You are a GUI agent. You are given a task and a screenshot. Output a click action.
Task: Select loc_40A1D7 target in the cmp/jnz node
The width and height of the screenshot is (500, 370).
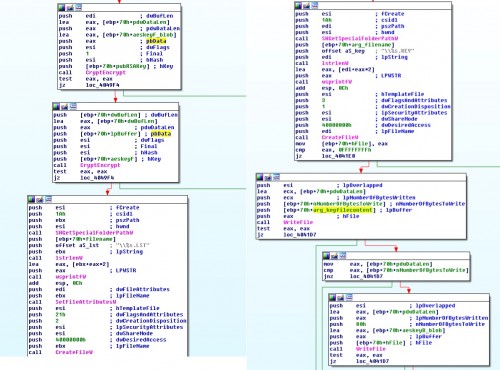366,277
